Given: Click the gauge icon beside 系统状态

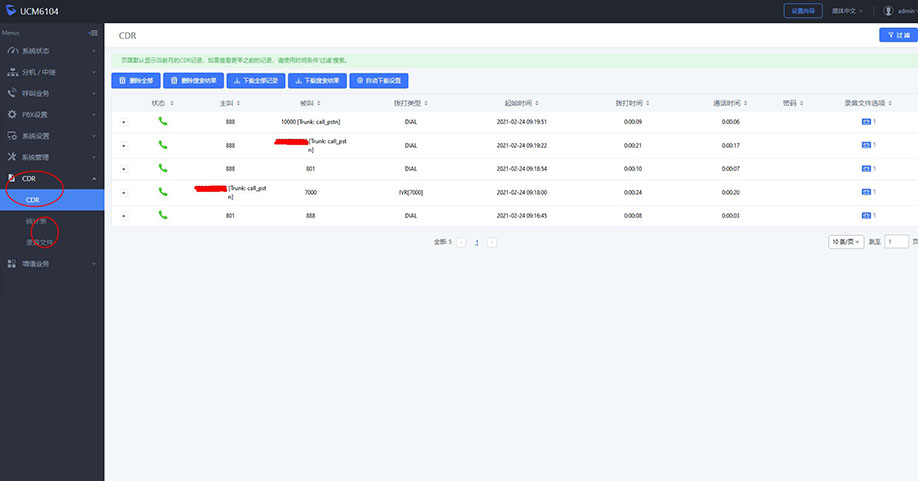Looking at the screenshot, I should pos(12,51).
